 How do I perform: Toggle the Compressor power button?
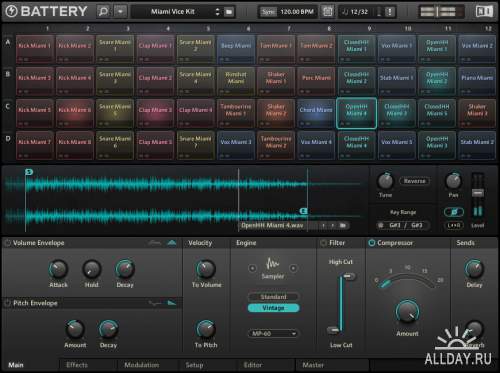372,243
